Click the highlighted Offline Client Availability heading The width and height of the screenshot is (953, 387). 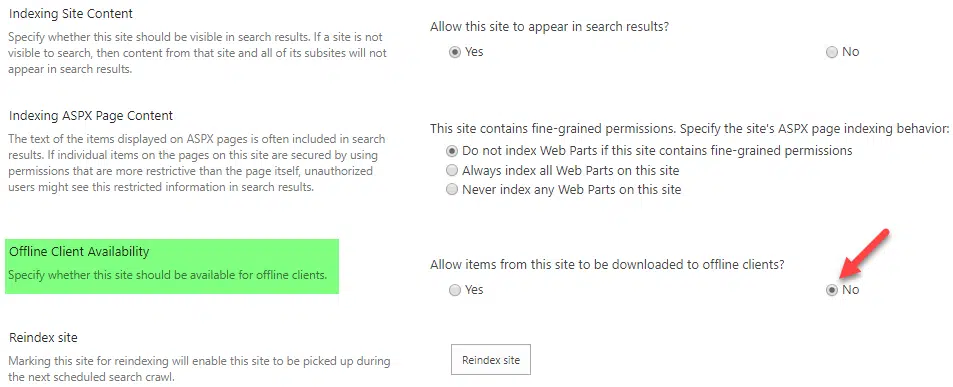coord(79,252)
